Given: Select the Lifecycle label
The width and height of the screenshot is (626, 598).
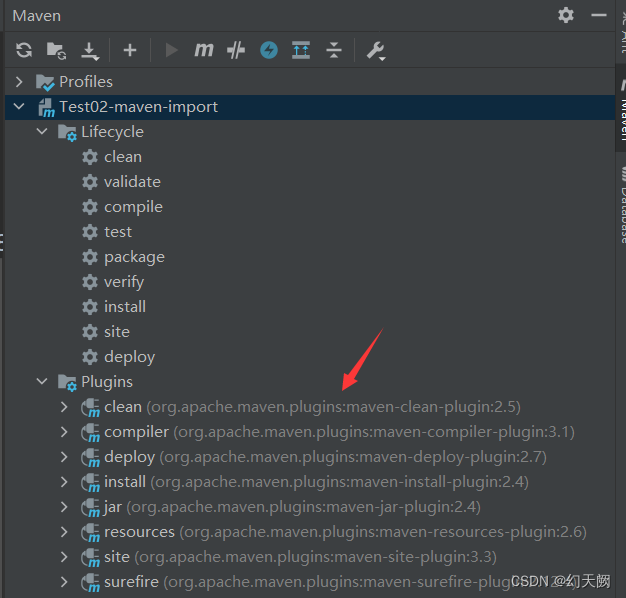Looking at the screenshot, I should [x=113, y=132].
